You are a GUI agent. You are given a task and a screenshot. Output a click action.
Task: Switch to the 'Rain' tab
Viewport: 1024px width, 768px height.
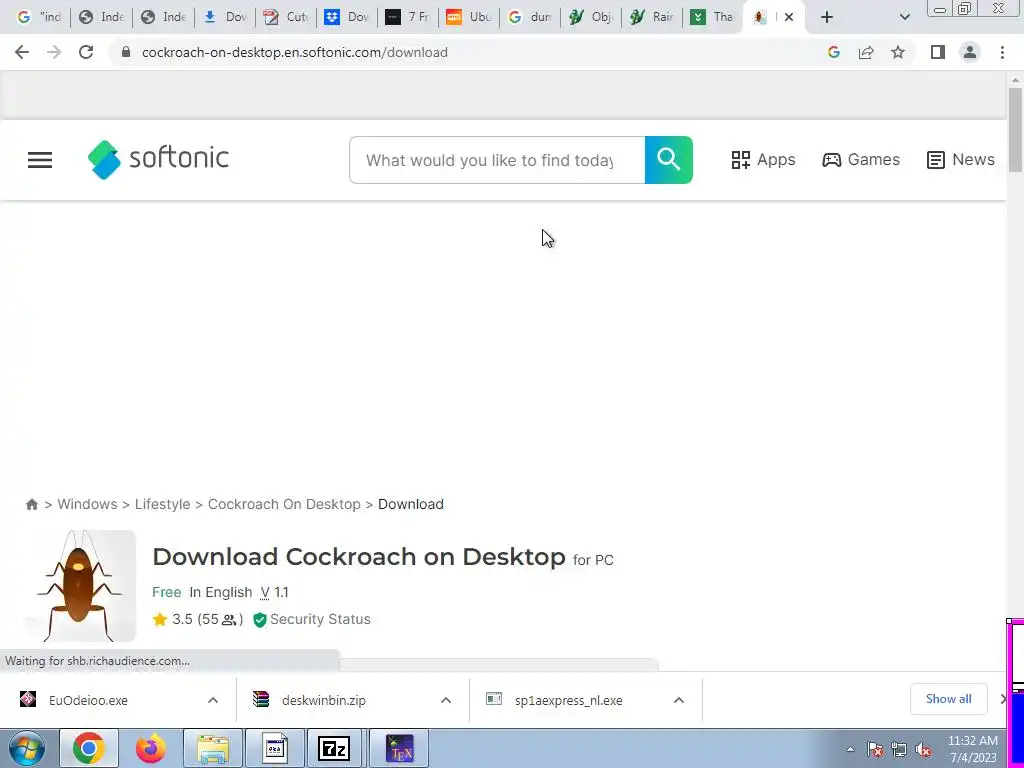pos(652,17)
